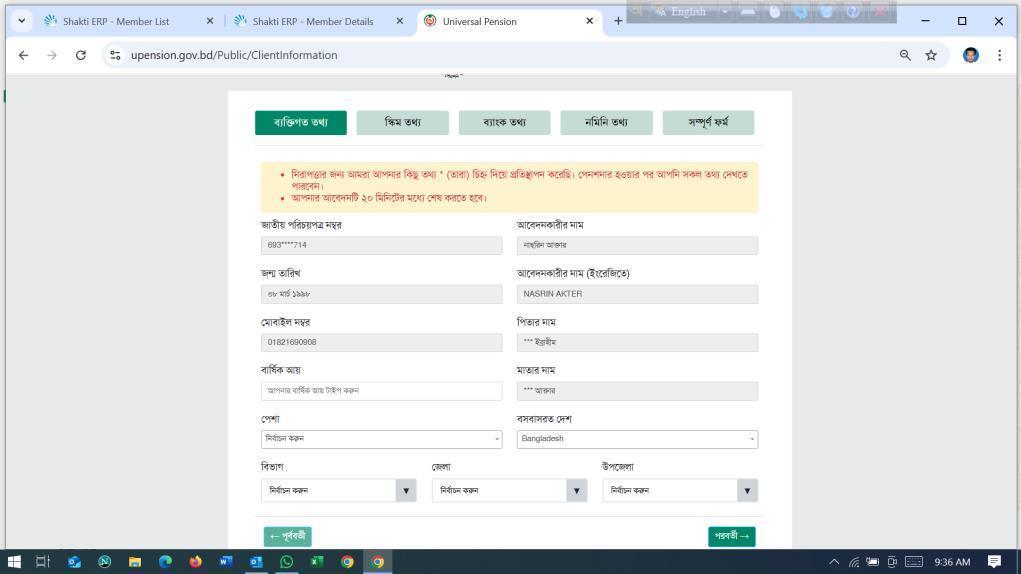Screen dimensions: 1021x574
Task: Open the Chrome profile avatar
Action: pyautogui.click(x=970, y=55)
